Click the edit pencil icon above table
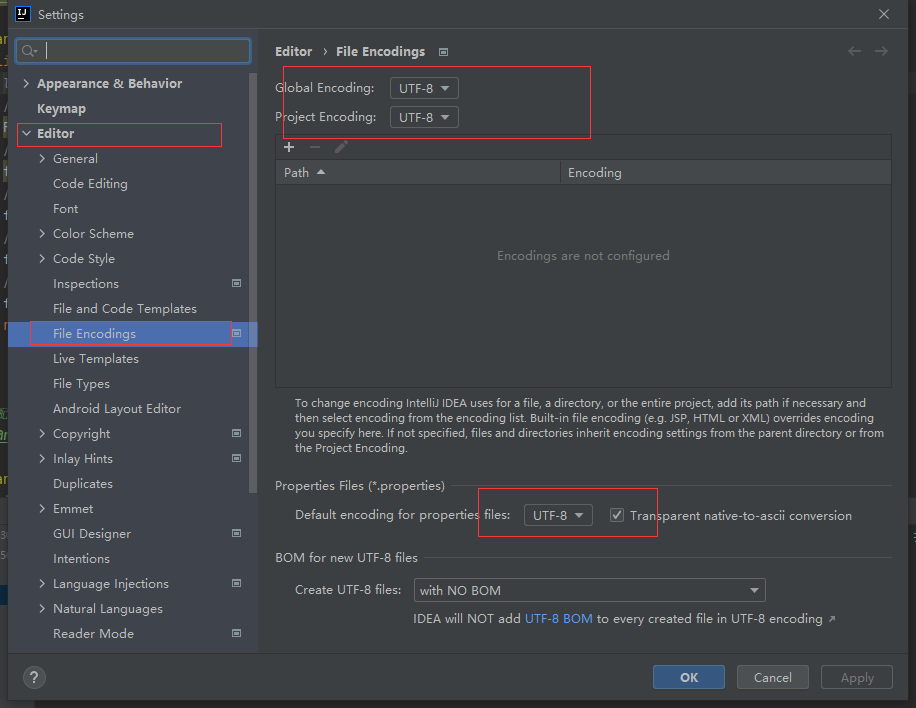This screenshot has height=708, width=916. pyautogui.click(x=341, y=147)
